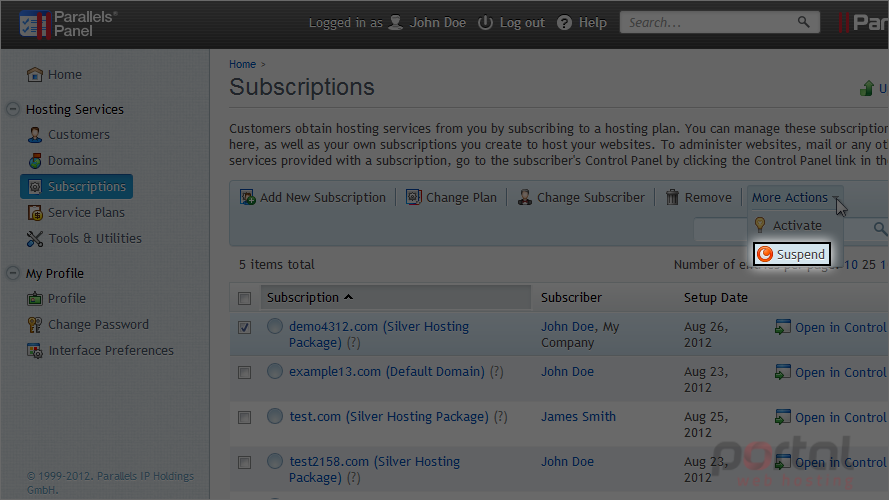Click the Activate light bulb icon
Screen dimensions: 889x500
pyautogui.click(x=760, y=225)
